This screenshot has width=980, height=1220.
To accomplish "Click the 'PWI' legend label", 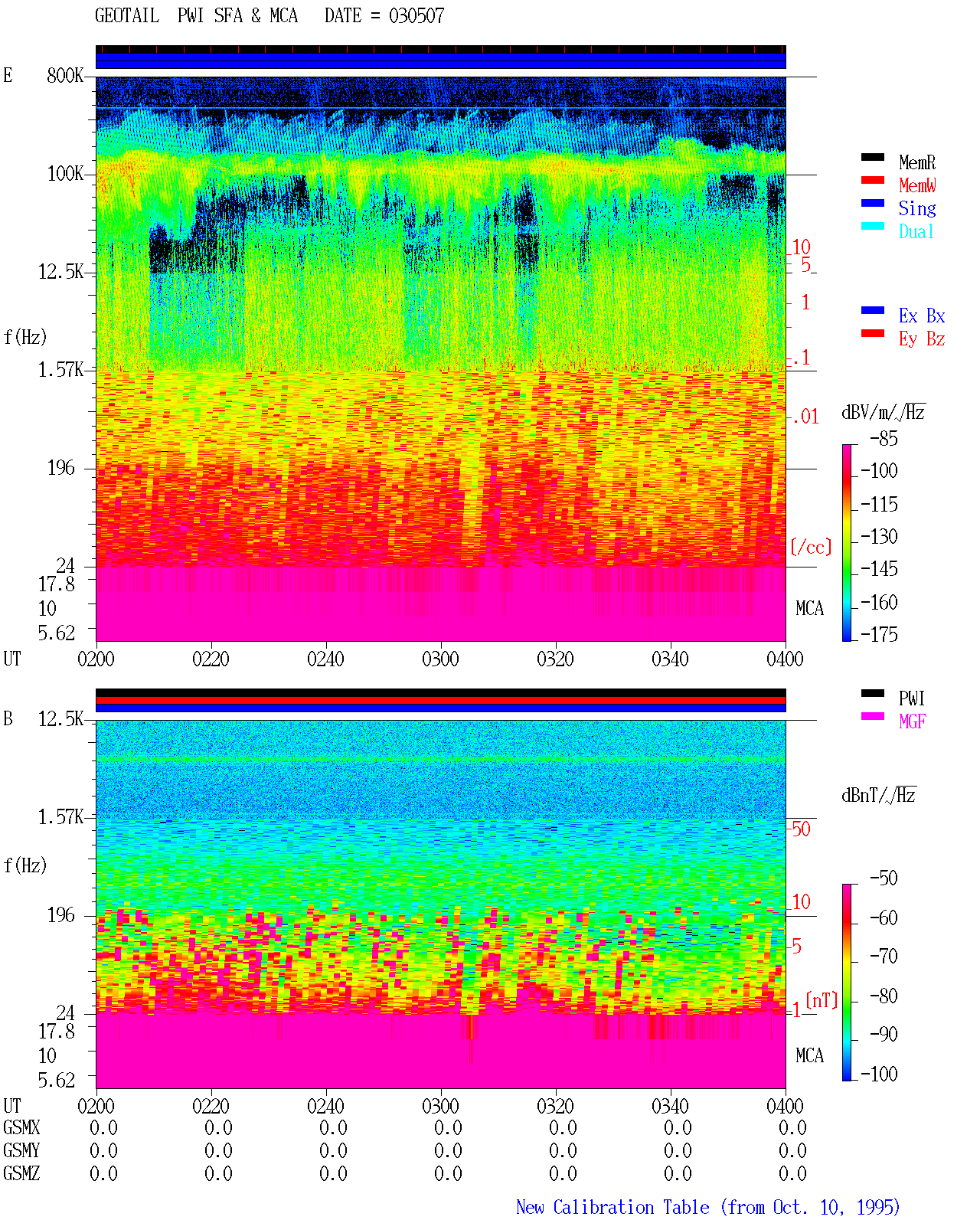I will pyautogui.click(x=912, y=698).
